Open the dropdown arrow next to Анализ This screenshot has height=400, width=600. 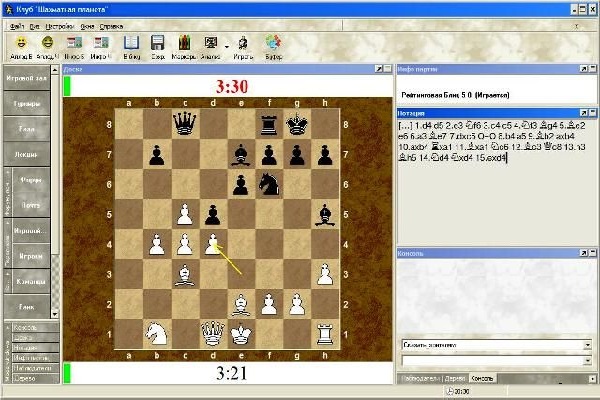point(227,47)
